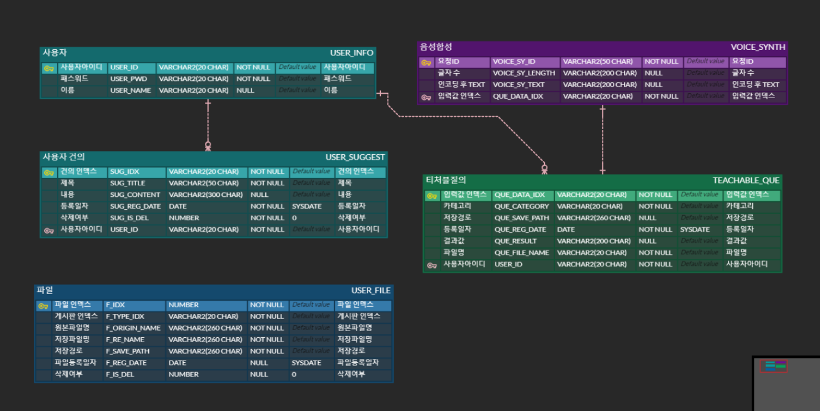Click the F_REG_DATE column name

[126, 363]
